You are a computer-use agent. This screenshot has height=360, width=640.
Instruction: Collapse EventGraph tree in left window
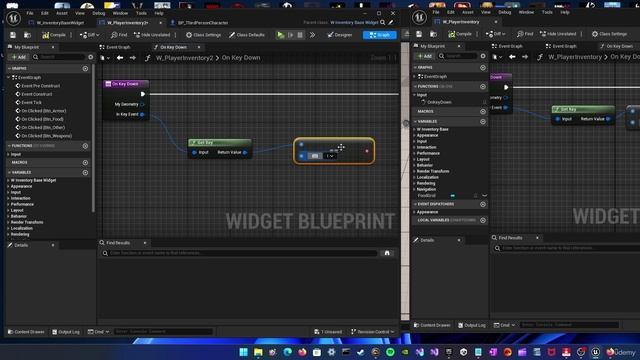[x=9, y=77]
